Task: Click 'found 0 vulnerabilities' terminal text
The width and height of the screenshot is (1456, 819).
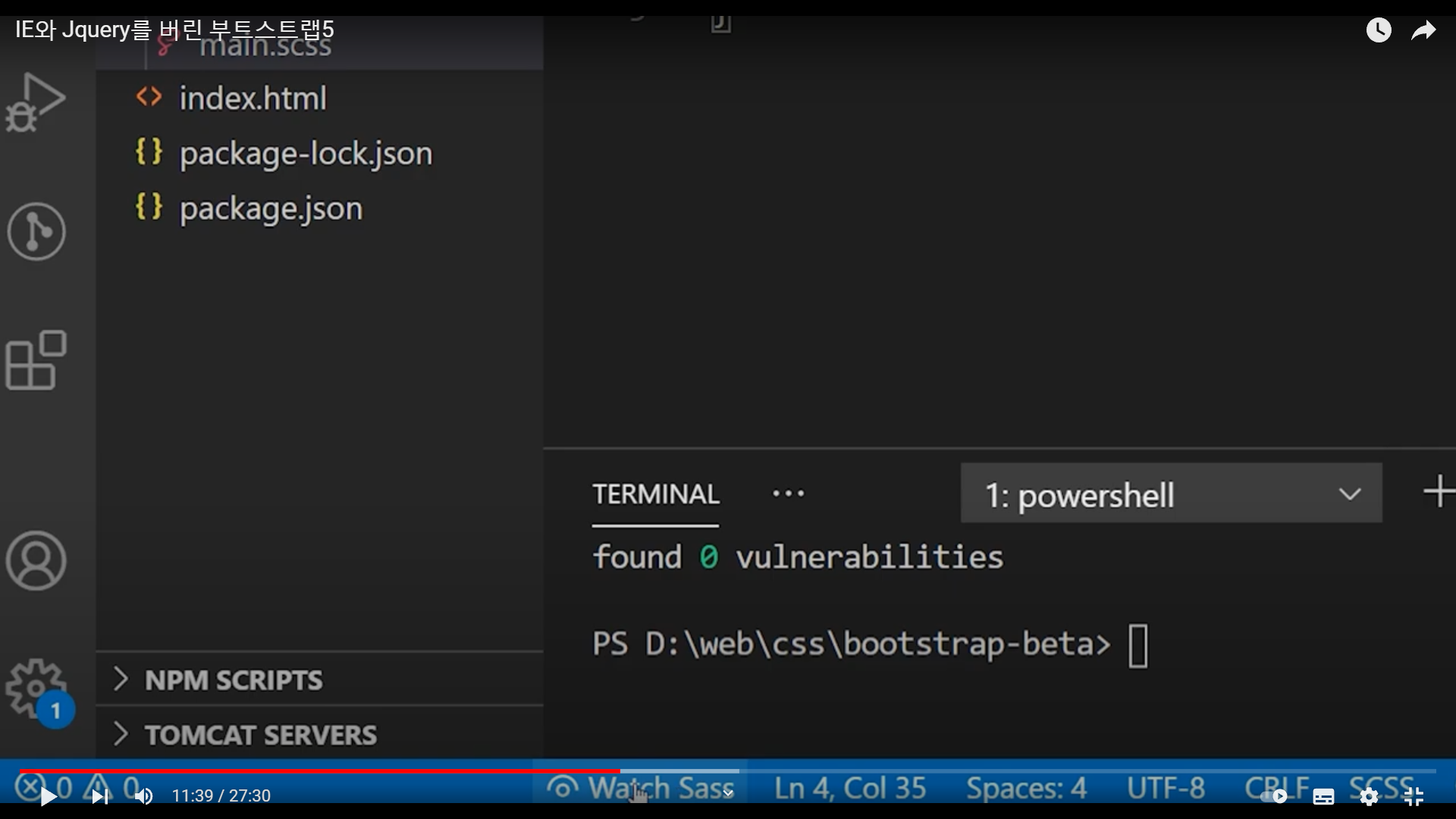Action: pos(798,557)
